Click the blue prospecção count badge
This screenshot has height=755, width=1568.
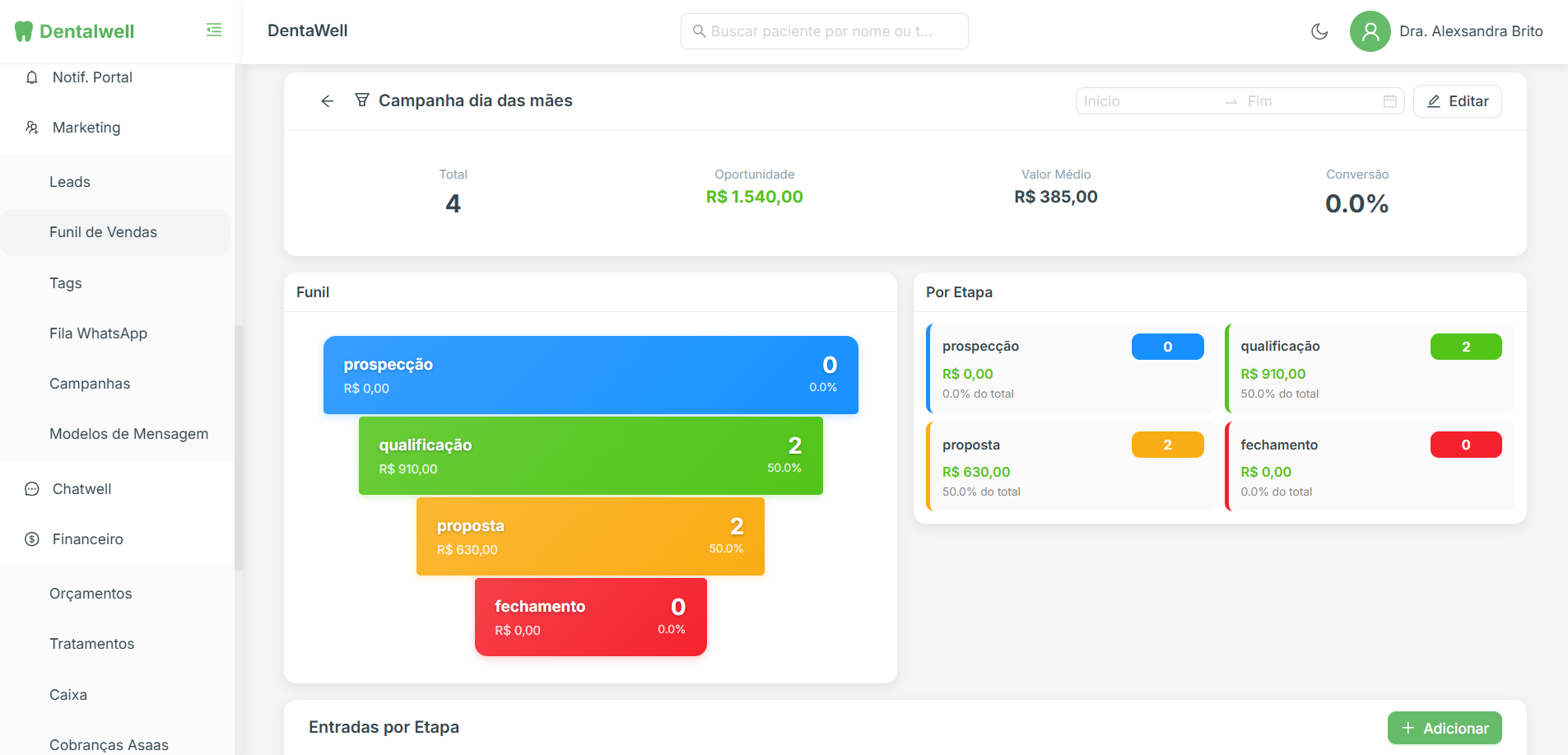[1167, 347]
